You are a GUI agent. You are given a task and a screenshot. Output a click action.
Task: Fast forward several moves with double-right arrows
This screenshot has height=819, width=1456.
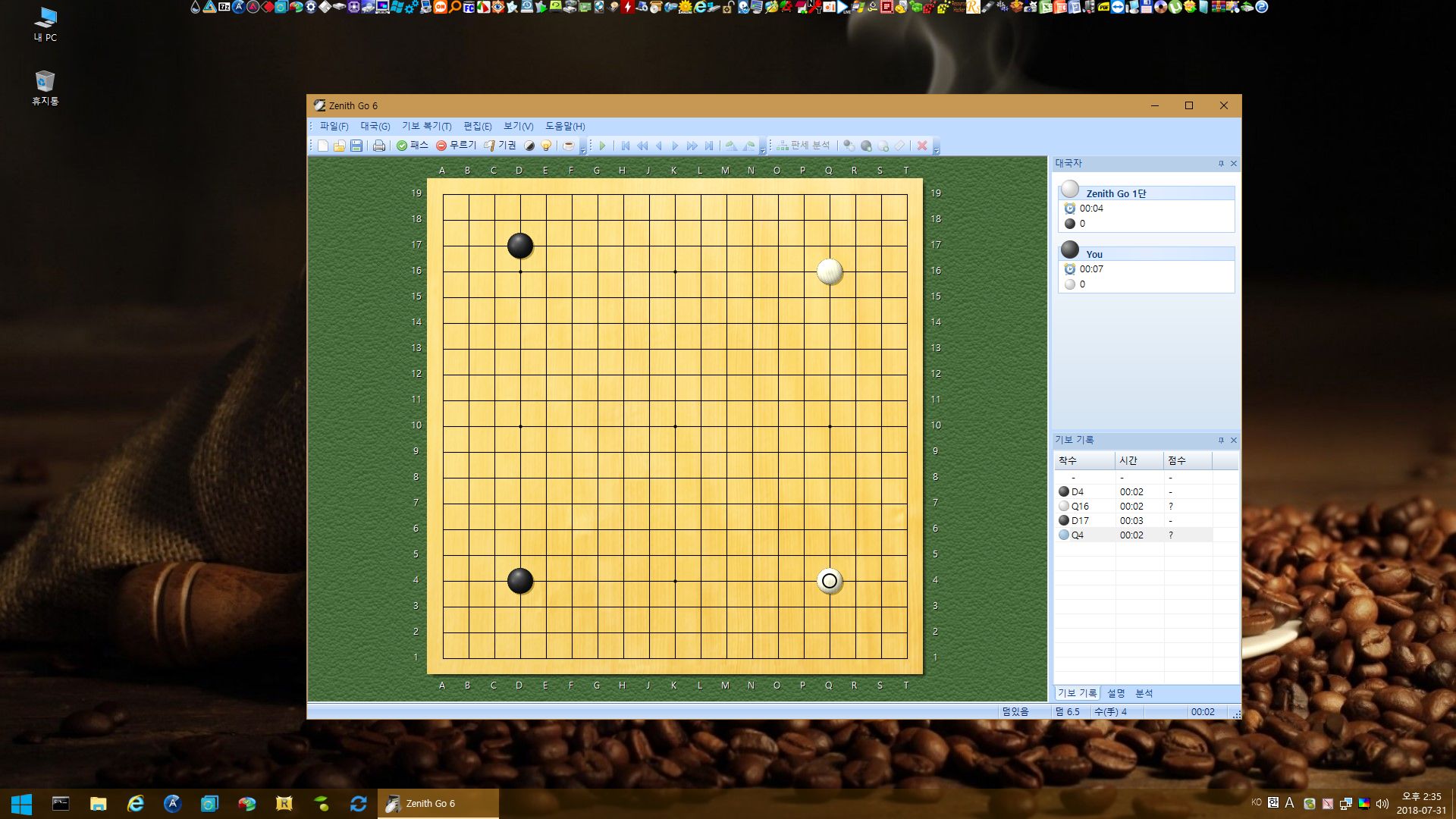click(x=692, y=146)
